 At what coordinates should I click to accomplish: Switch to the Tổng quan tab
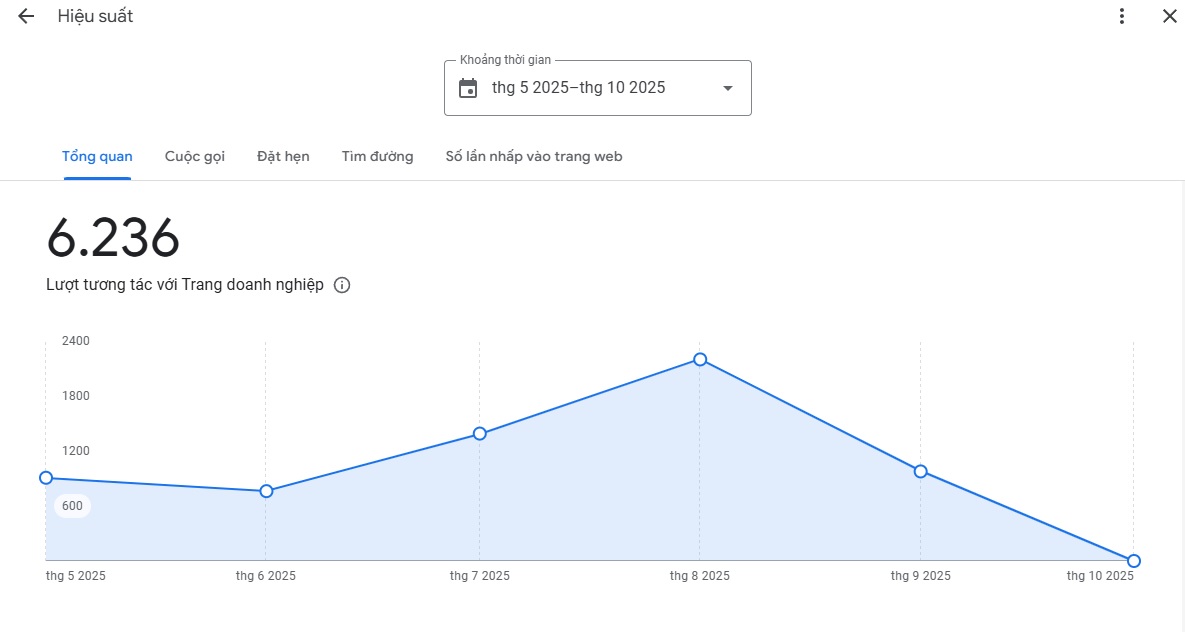[x=97, y=156]
